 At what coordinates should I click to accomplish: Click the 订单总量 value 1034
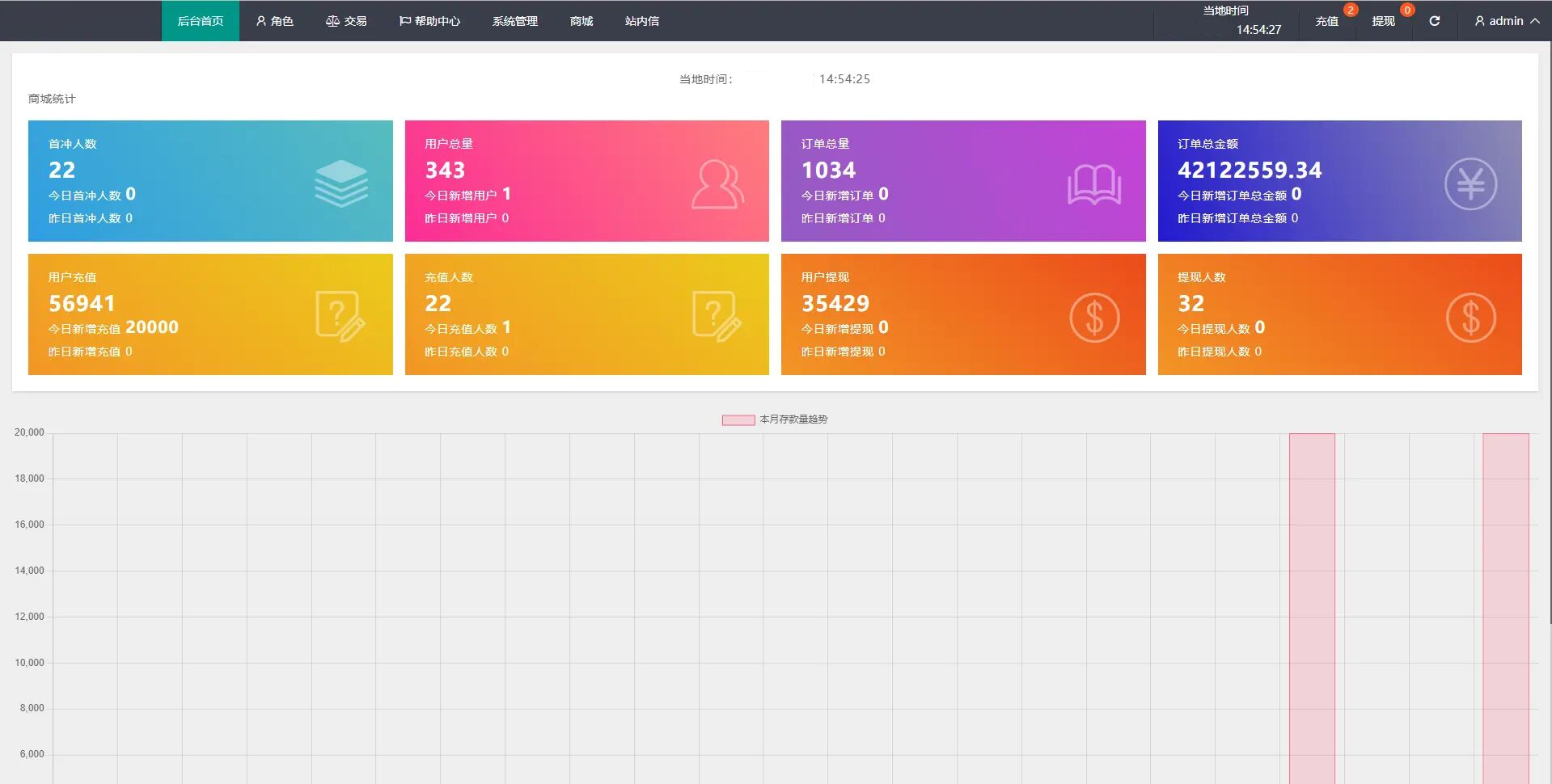pos(828,171)
